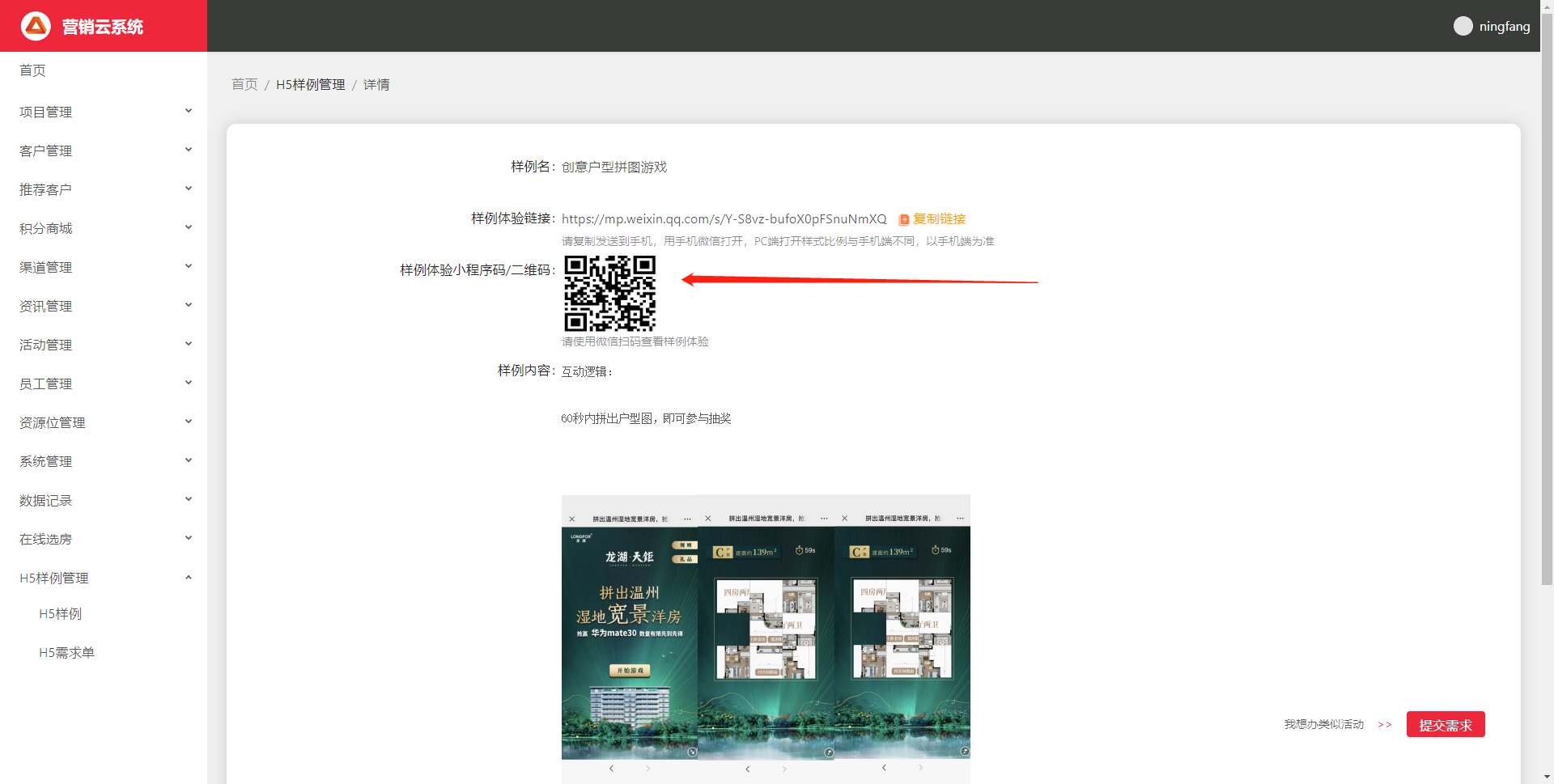Click the scrollbar down arrow

point(1547,778)
